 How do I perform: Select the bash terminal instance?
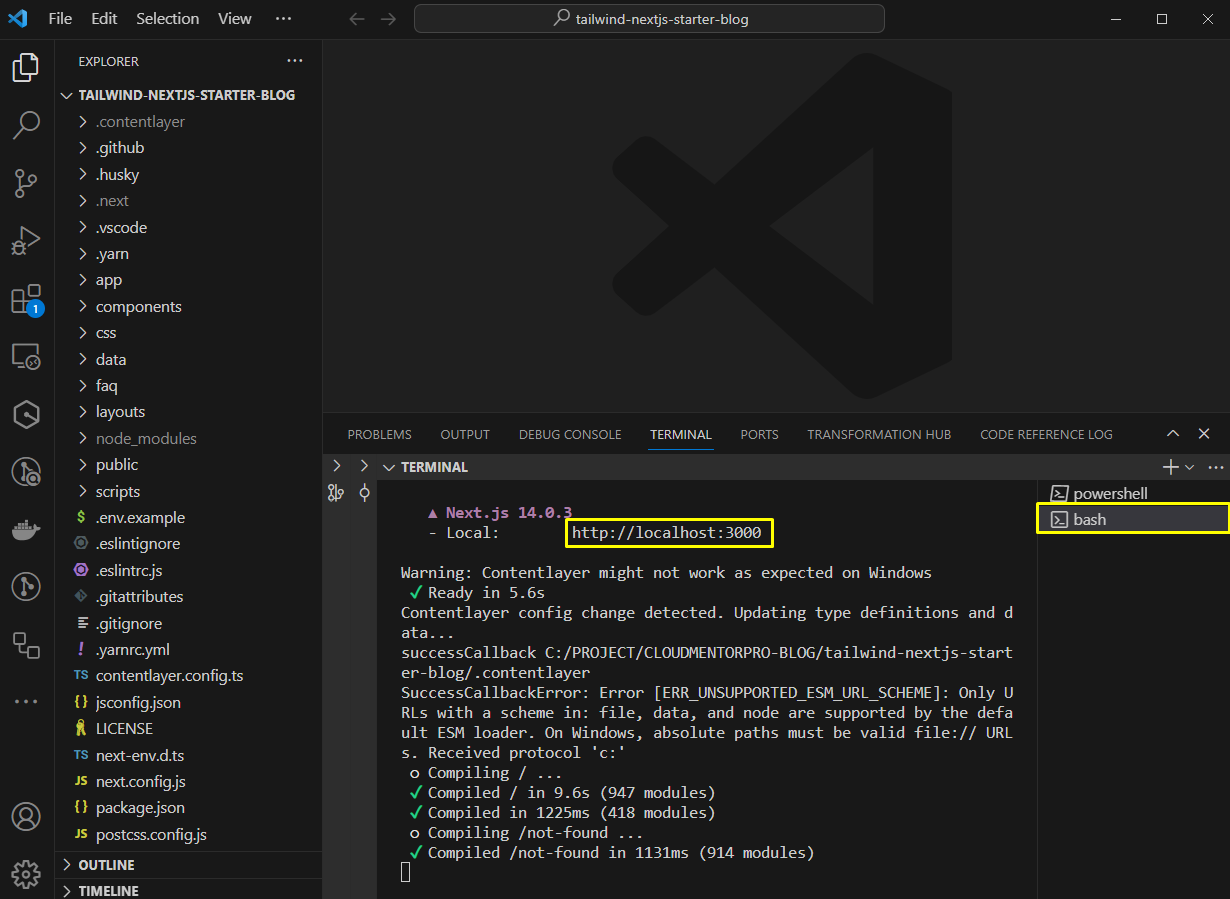click(x=1089, y=520)
